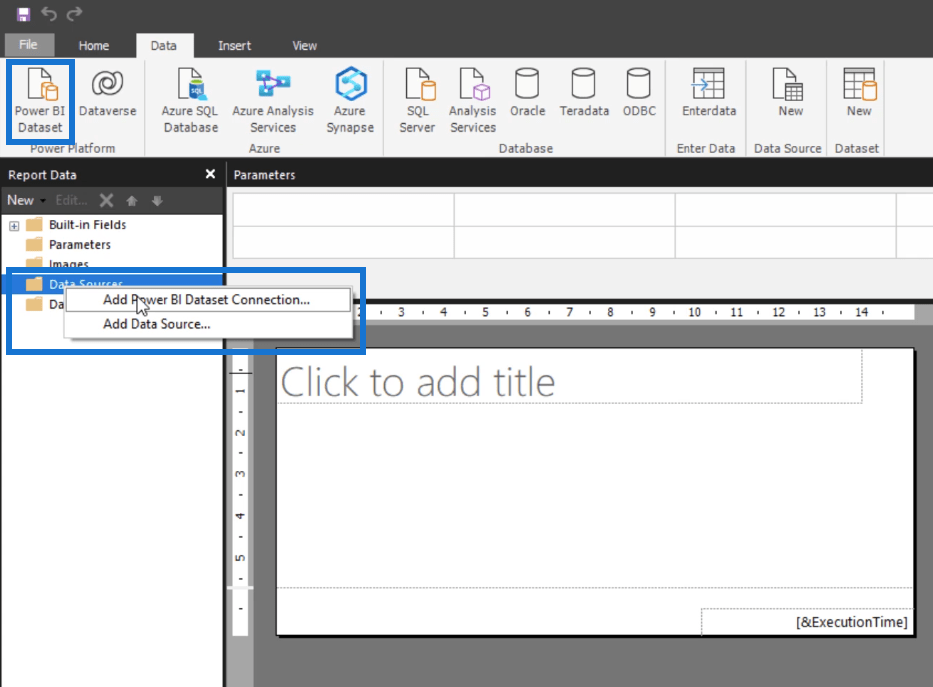Image resolution: width=933 pixels, height=687 pixels.
Task: Click the Click to add title box
Action: [569, 377]
